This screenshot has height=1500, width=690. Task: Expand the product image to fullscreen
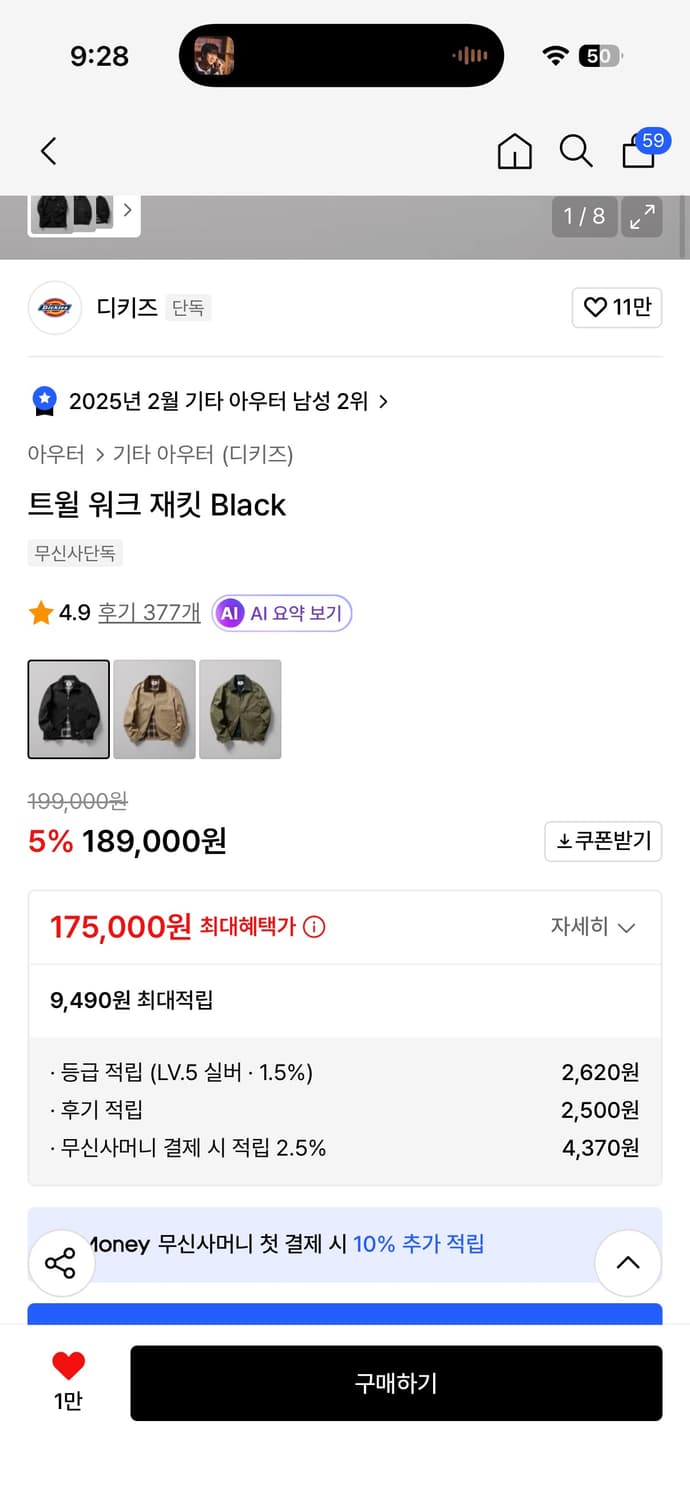[x=641, y=216]
